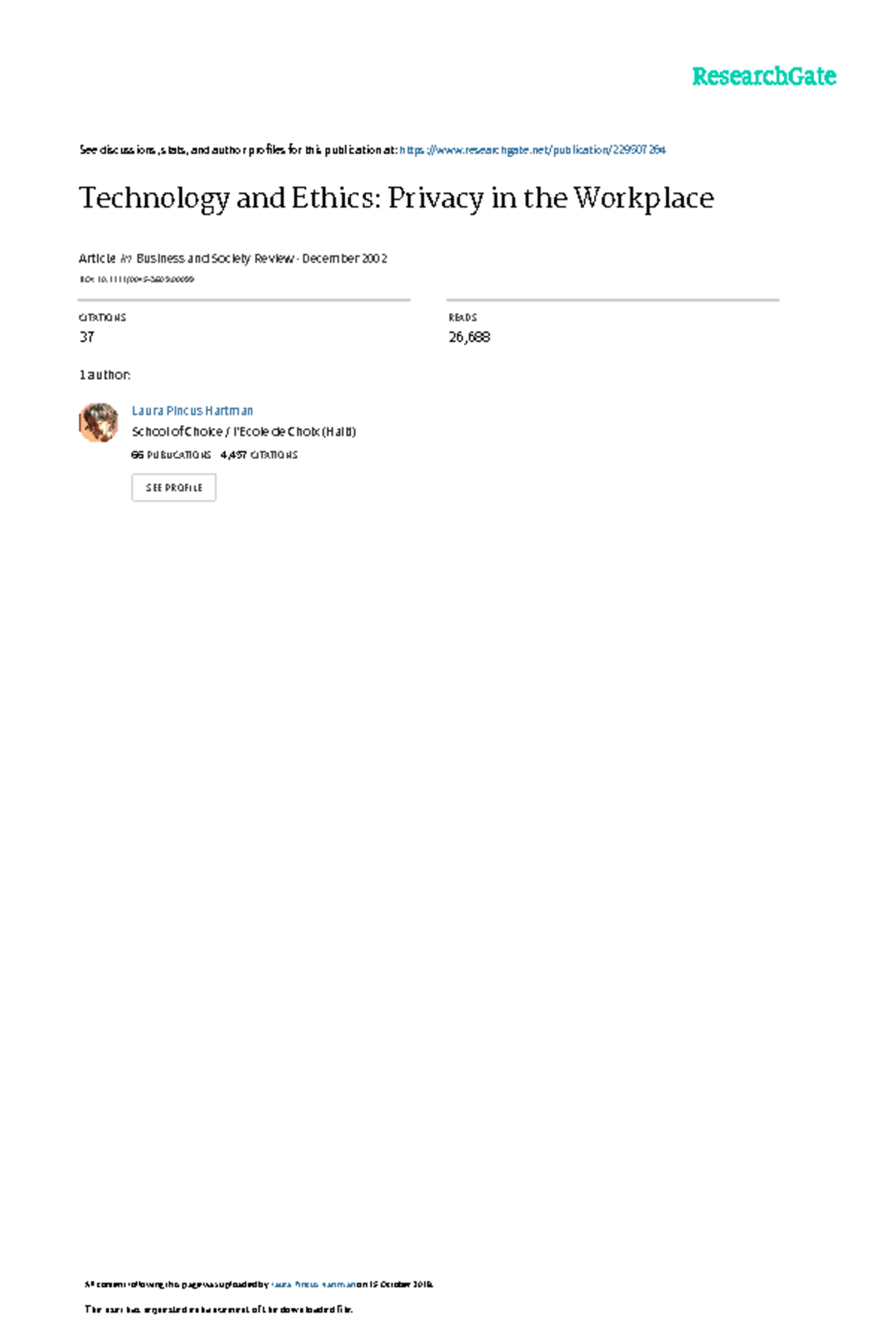Select the title Technology and Ethics heading

(396, 199)
